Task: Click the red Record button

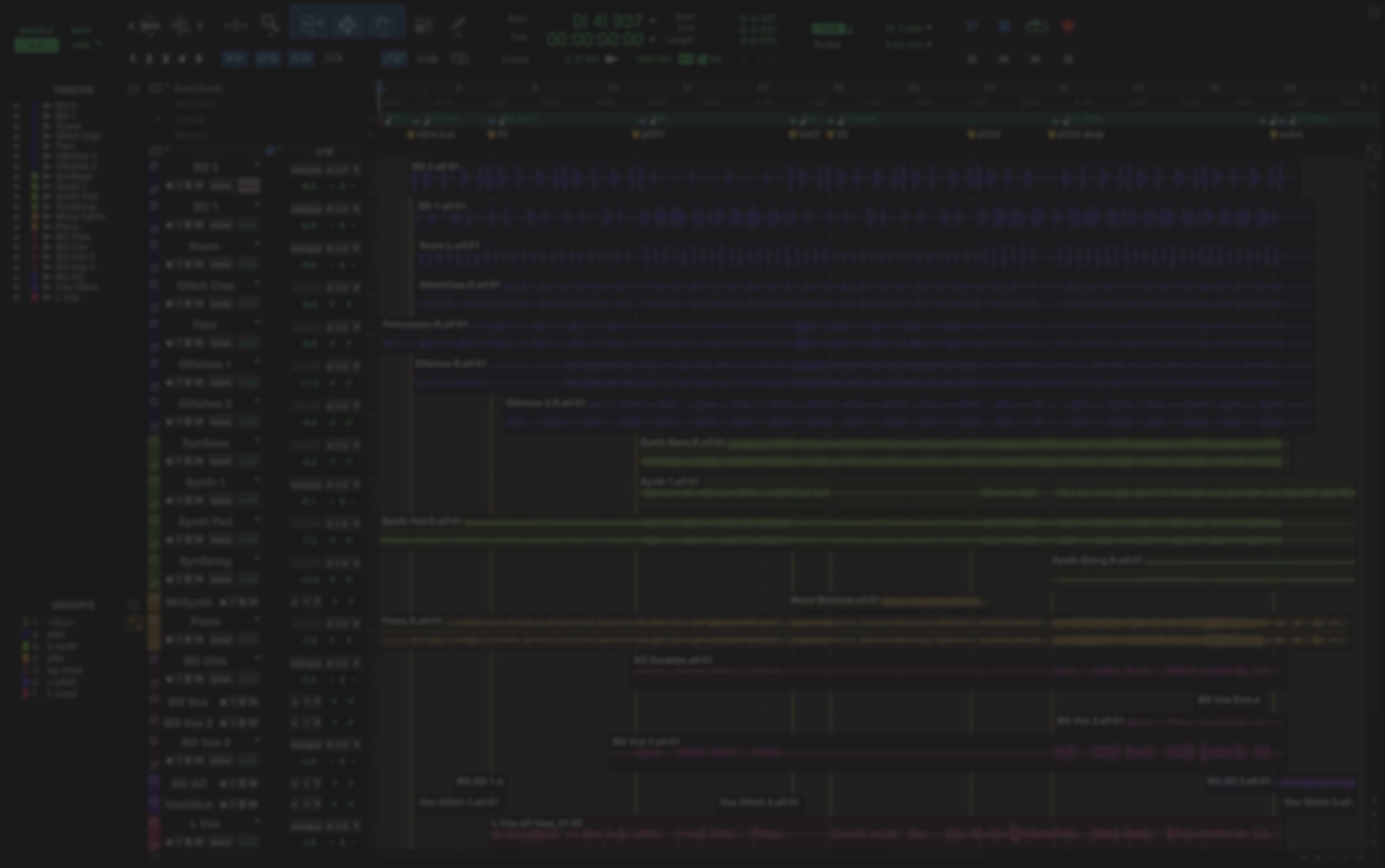Action: 1068,27
